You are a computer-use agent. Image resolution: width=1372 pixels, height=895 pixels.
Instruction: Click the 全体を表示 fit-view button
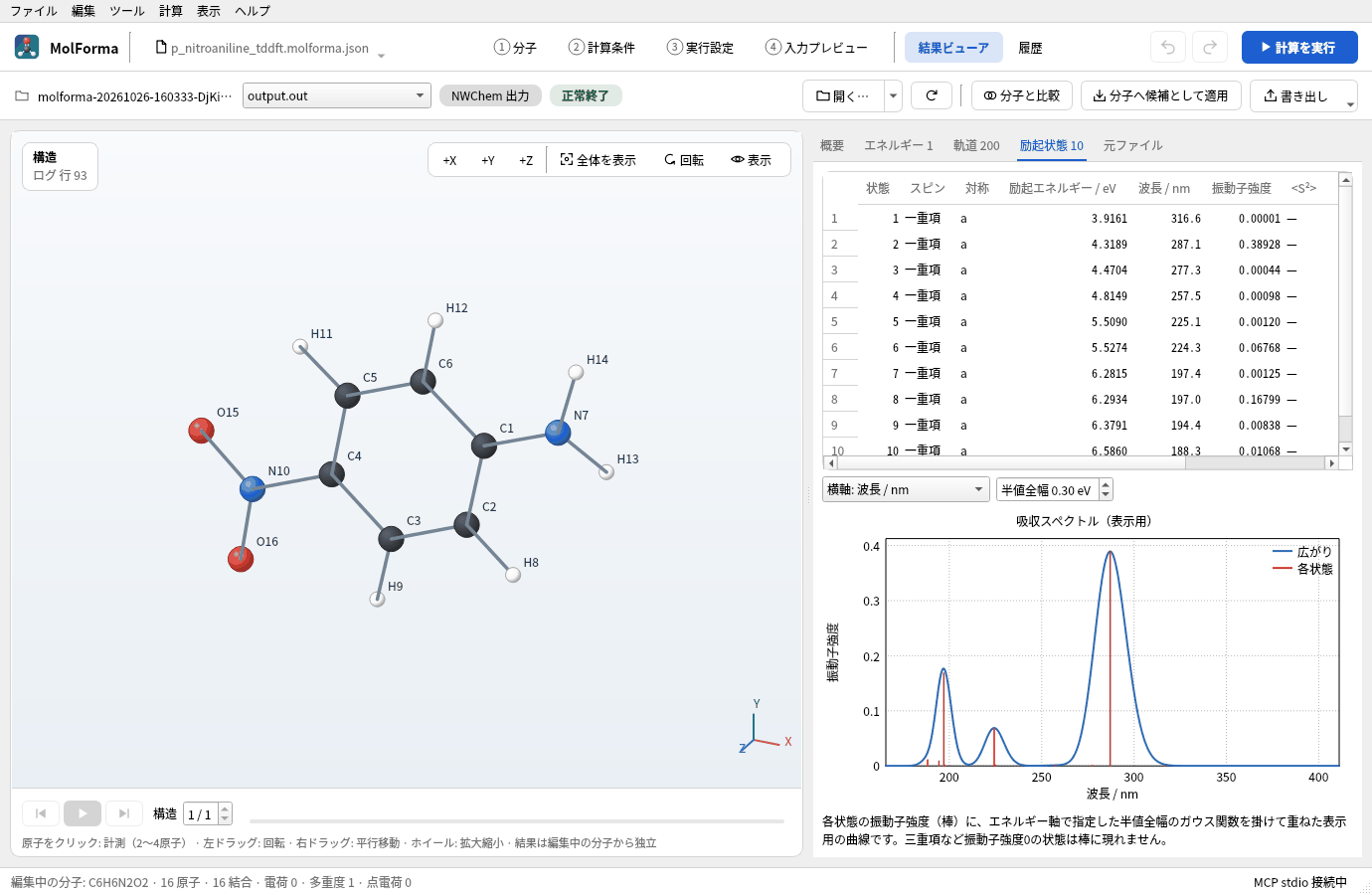tap(598, 160)
